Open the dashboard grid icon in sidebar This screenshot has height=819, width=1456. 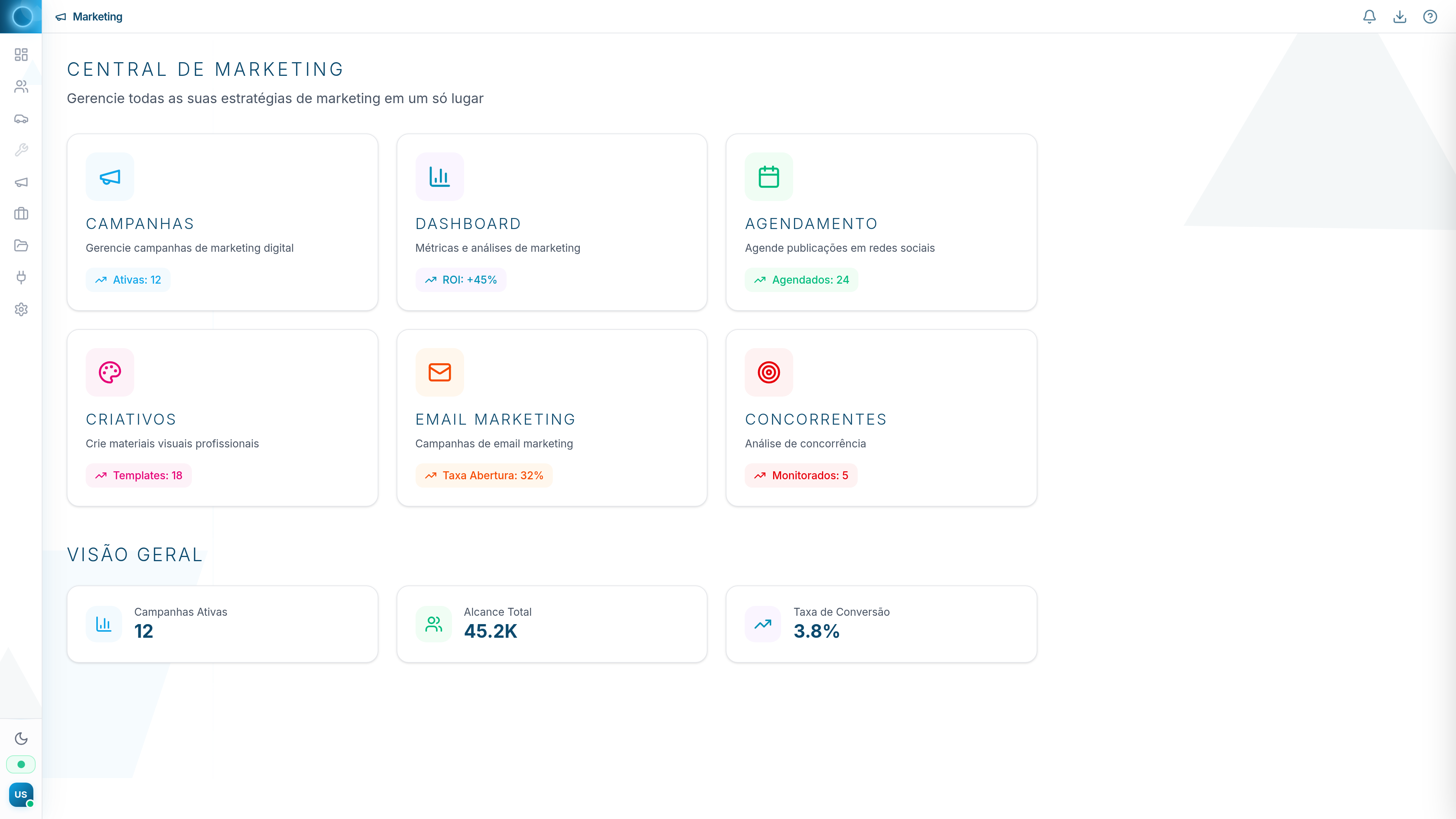(x=21, y=54)
